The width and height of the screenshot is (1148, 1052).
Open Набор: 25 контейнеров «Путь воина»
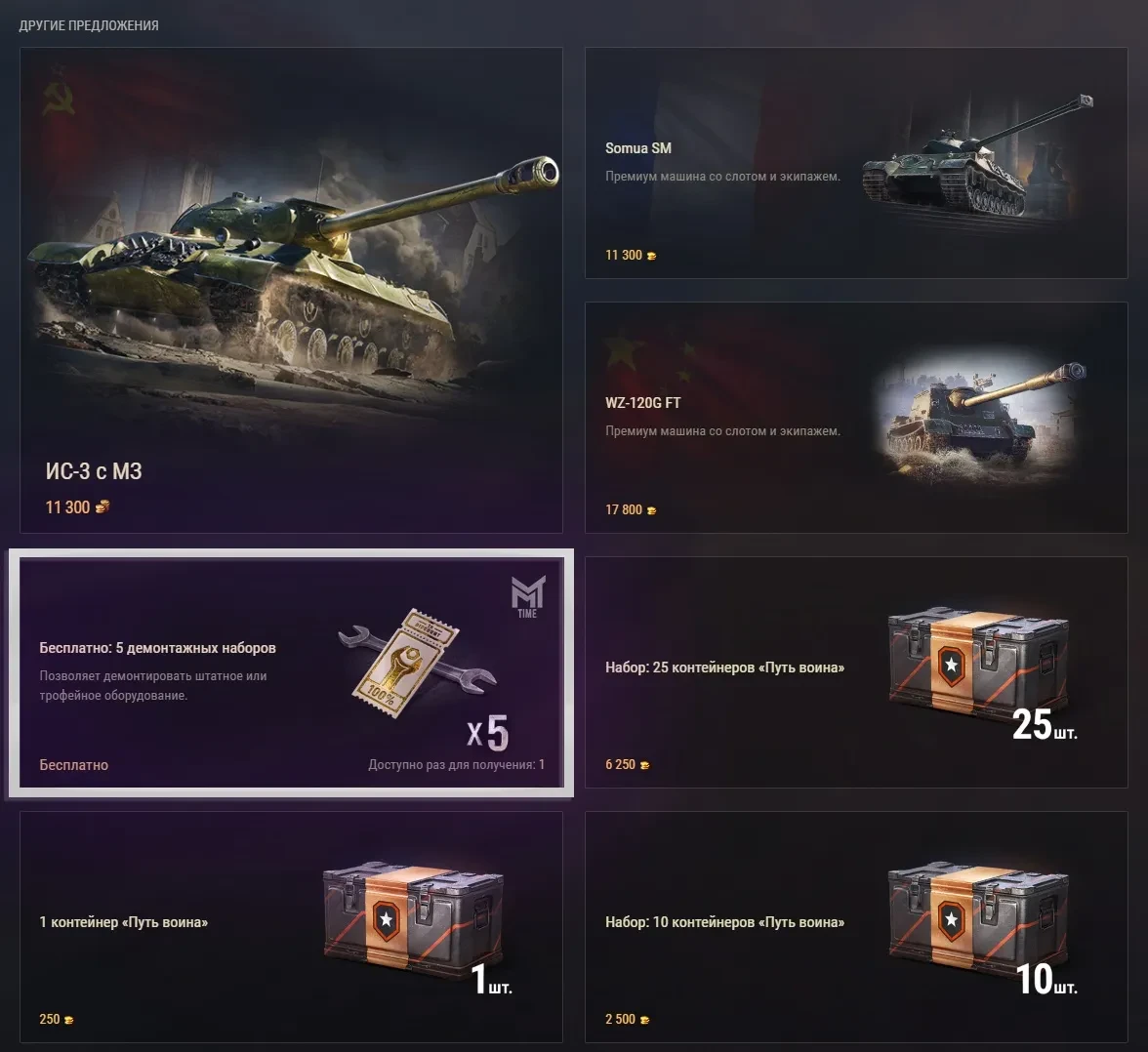[x=856, y=672]
